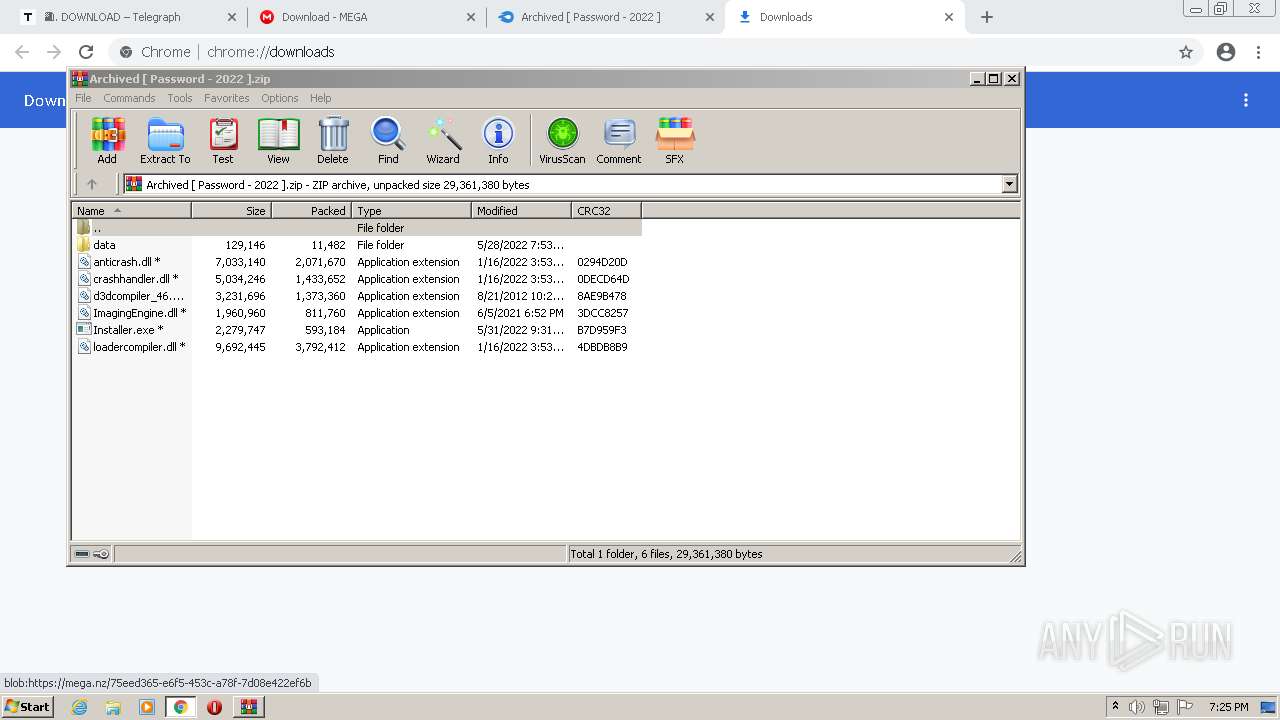
Task: Close the Downloads tab
Action: click(949, 17)
